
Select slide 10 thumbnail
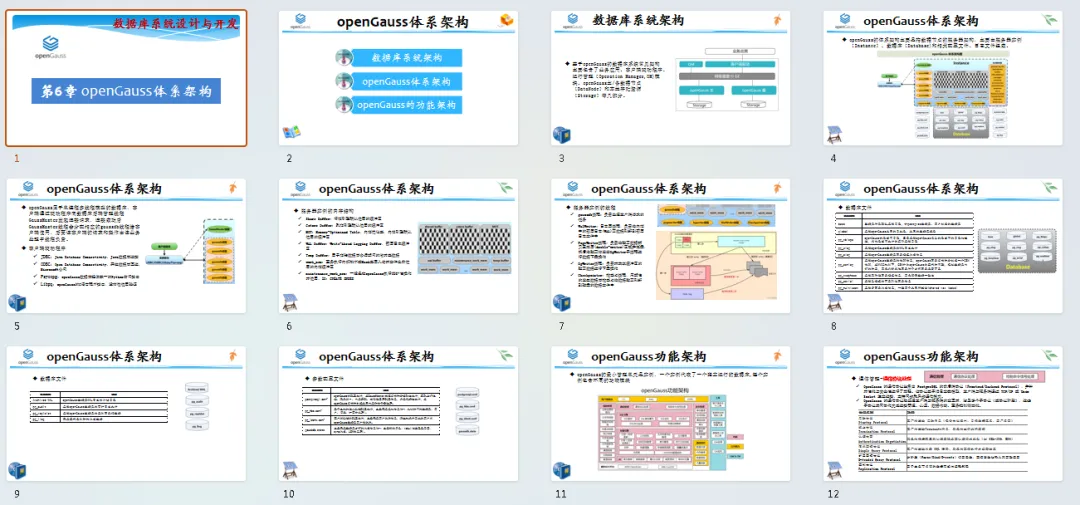(x=399, y=413)
